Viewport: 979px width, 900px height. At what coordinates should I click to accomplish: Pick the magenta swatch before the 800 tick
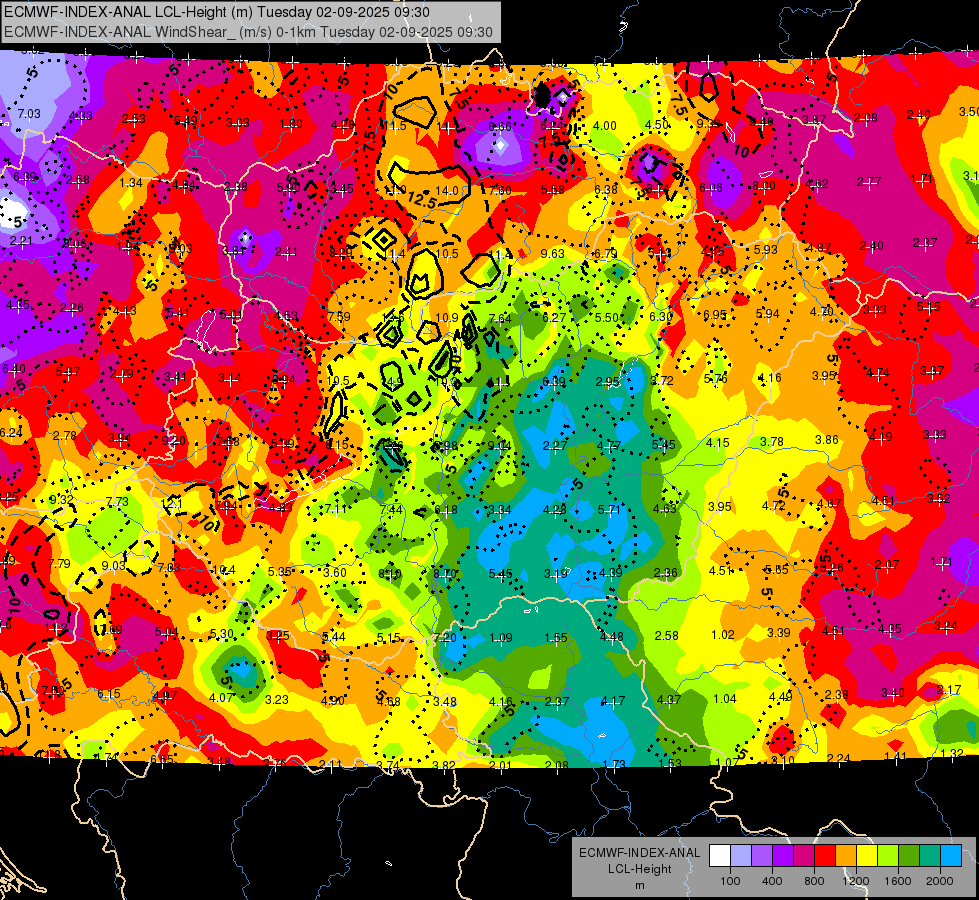click(x=804, y=856)
